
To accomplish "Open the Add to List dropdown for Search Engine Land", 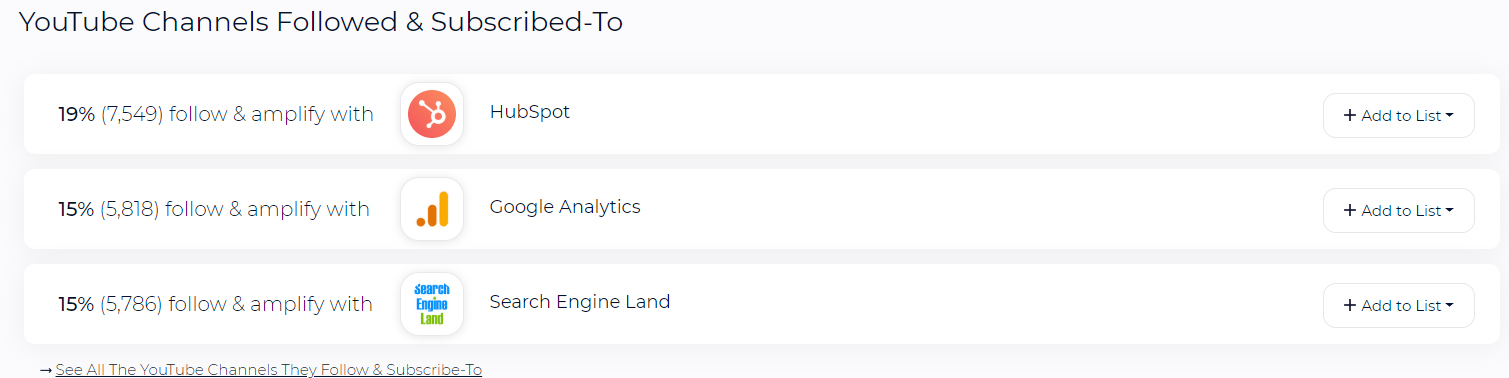I will tap(1398, 305).
